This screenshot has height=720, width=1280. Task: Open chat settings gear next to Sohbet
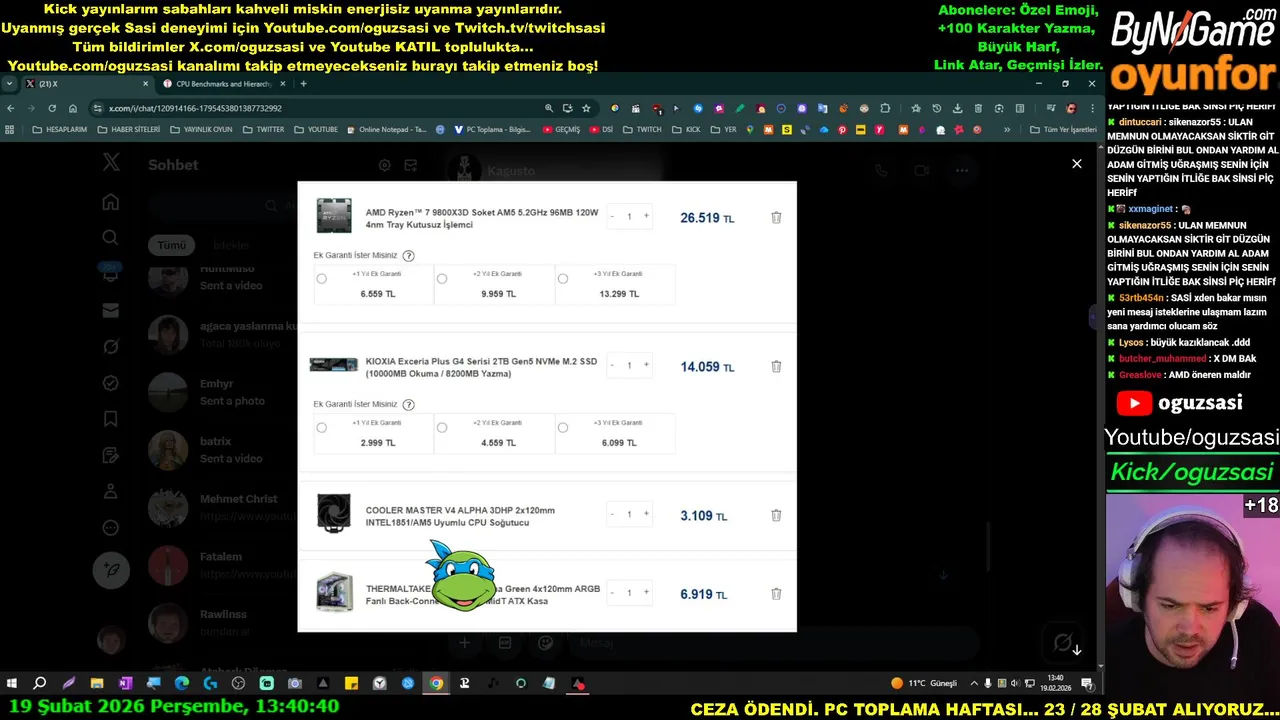pos(384,165)
